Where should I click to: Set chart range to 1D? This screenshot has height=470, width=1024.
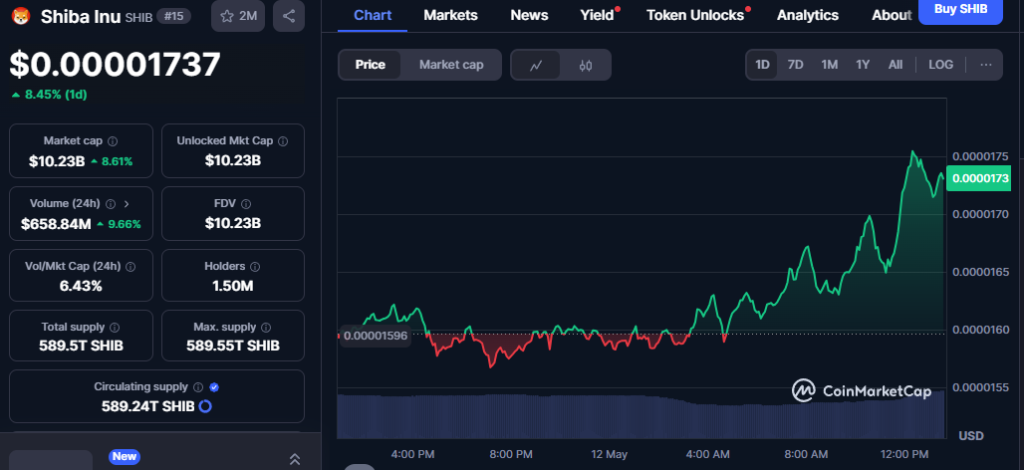[x=762, y=65]
